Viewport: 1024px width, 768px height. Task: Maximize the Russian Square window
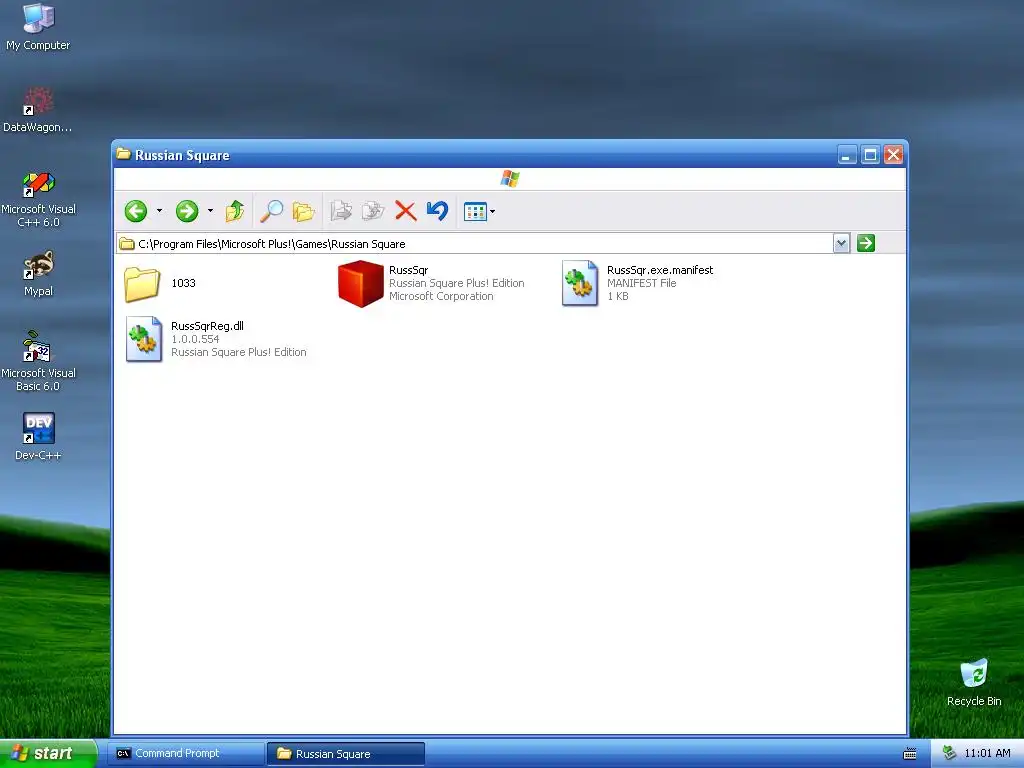pyautogui.click(x=870, y=155)
